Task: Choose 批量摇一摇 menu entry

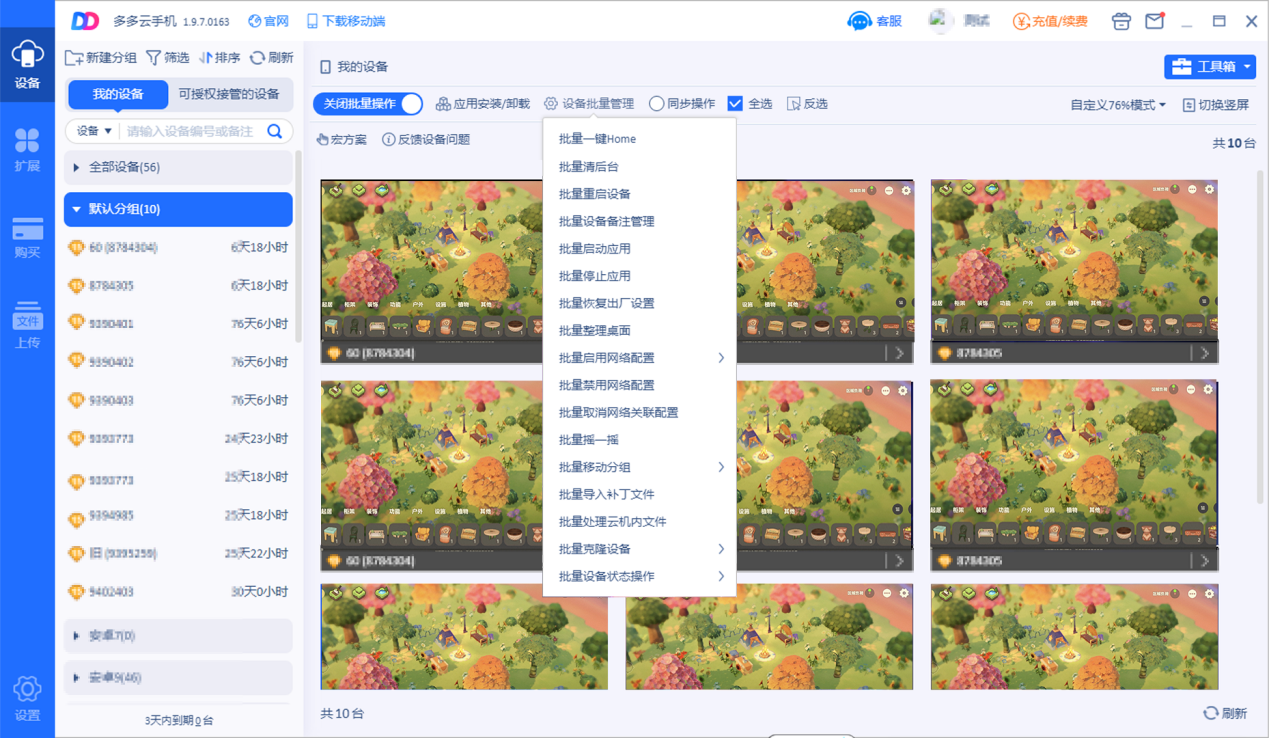Action: click(639, 440)
